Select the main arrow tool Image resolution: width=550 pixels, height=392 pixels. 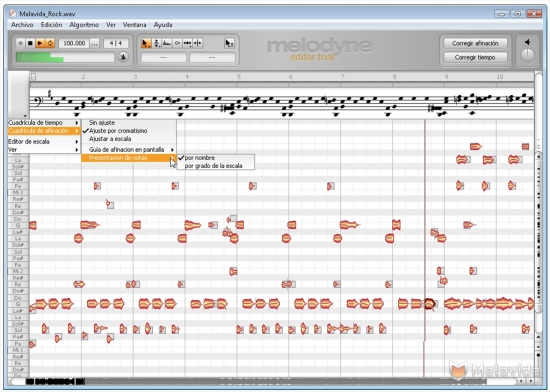pos(146,43)
